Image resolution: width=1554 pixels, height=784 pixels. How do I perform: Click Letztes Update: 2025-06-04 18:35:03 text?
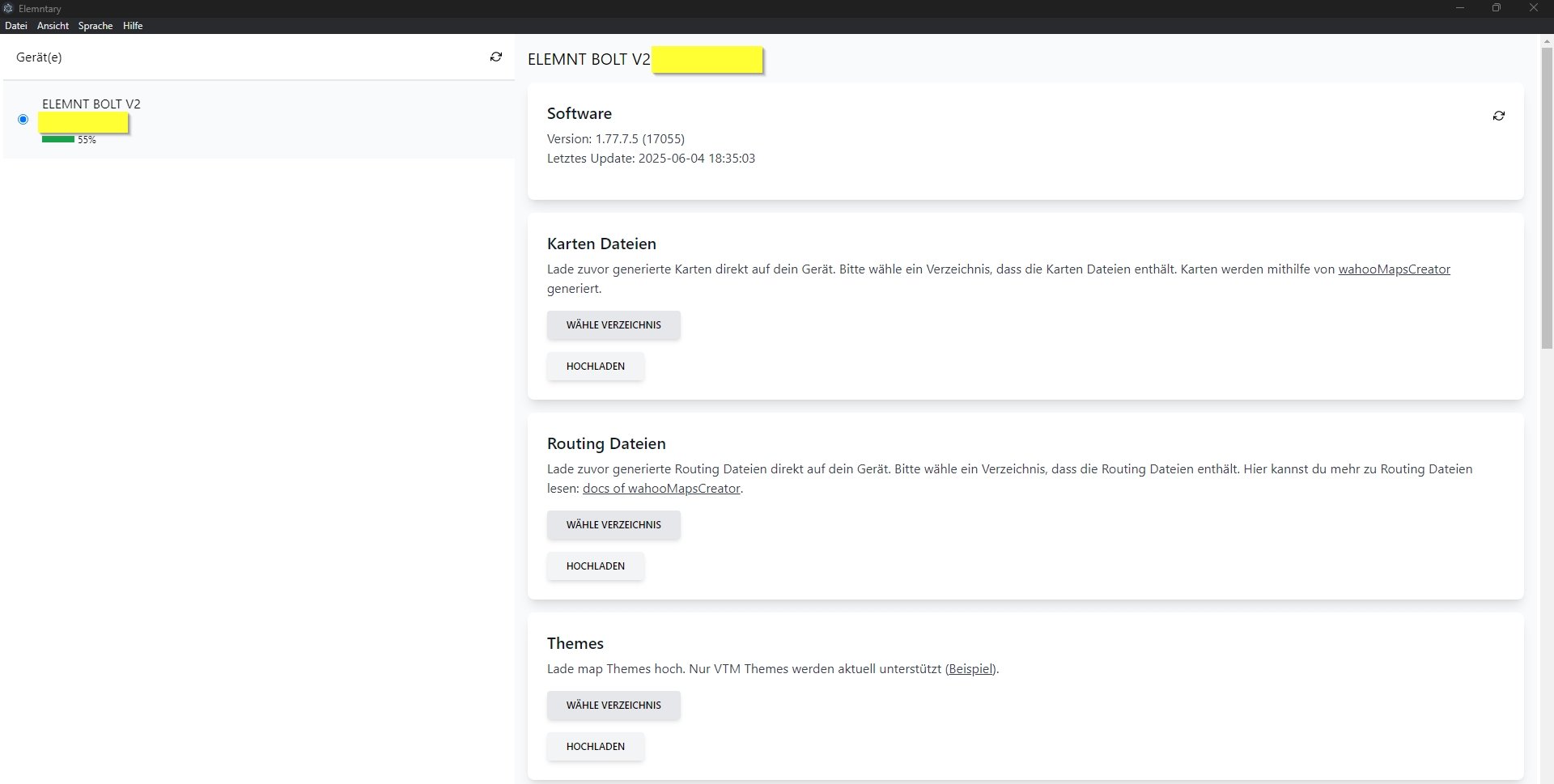click(651, 159)
